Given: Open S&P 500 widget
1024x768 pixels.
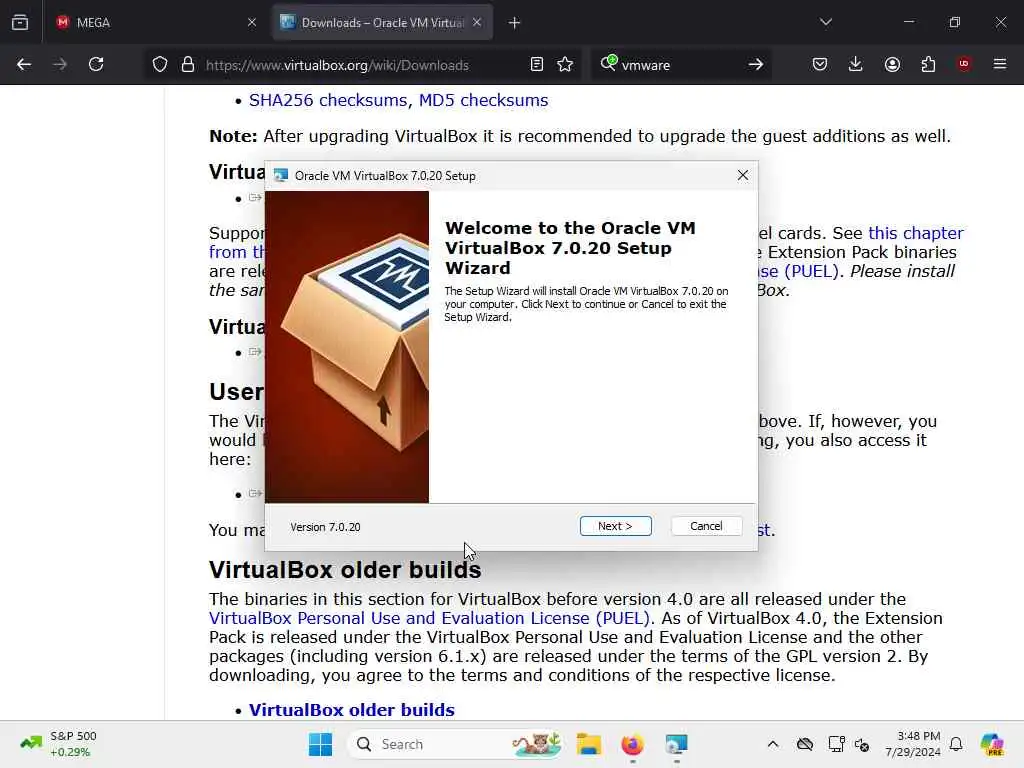Looking at the screenshot, I should (58, 744).
